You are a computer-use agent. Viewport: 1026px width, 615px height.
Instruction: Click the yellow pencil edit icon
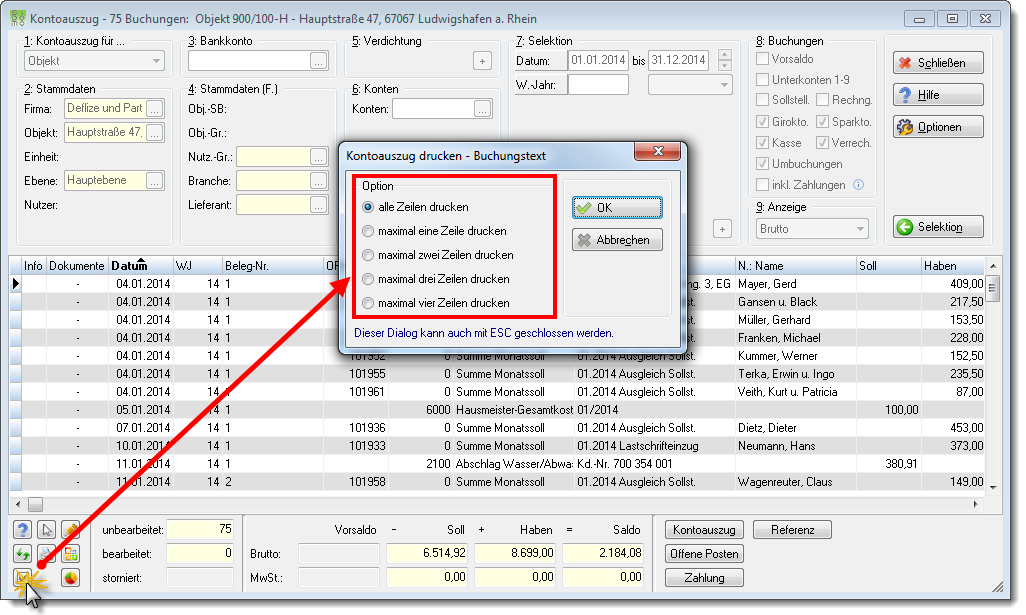click(71, 530)
